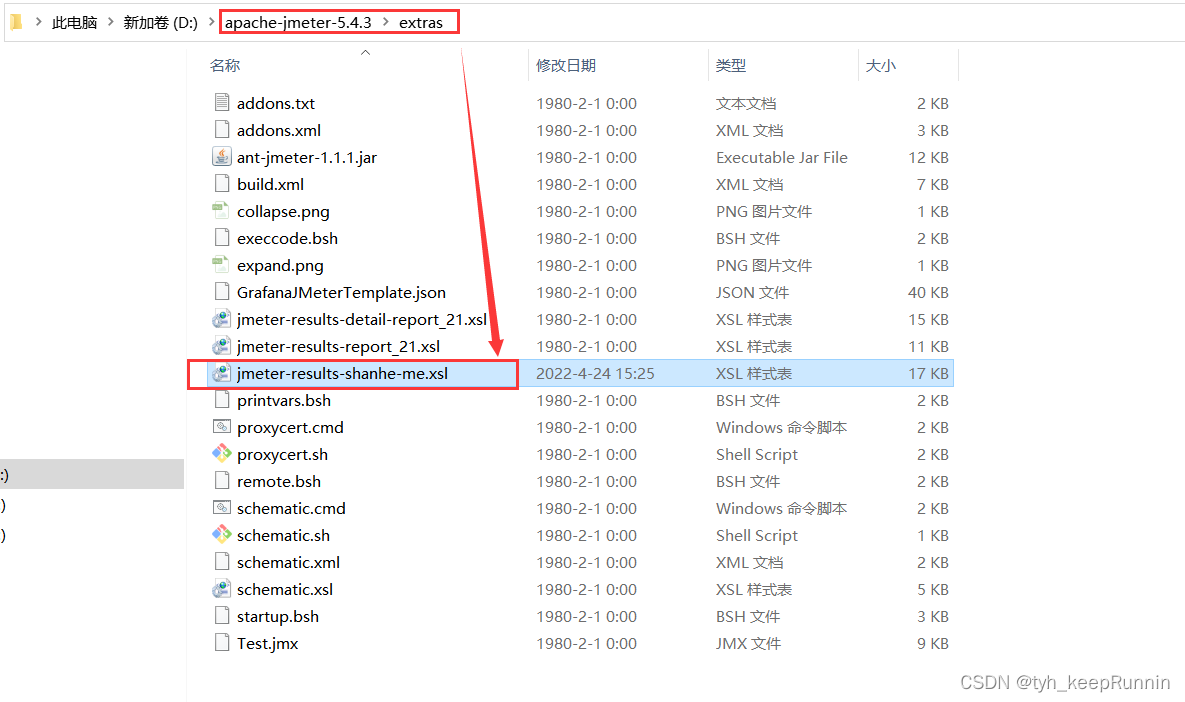Click the GrafanaJMeterTemplate.json file icon
Viewport: 1185px width, 702px height.
tap(221, 292)
